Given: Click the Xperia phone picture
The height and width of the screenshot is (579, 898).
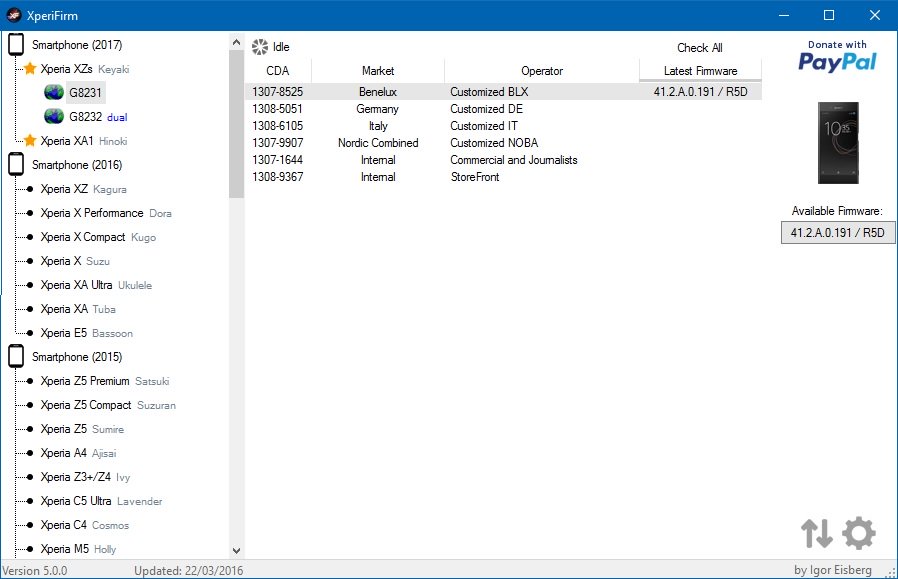Looking at the screenshot, I should pyautogui.click(x=838, y=143).
